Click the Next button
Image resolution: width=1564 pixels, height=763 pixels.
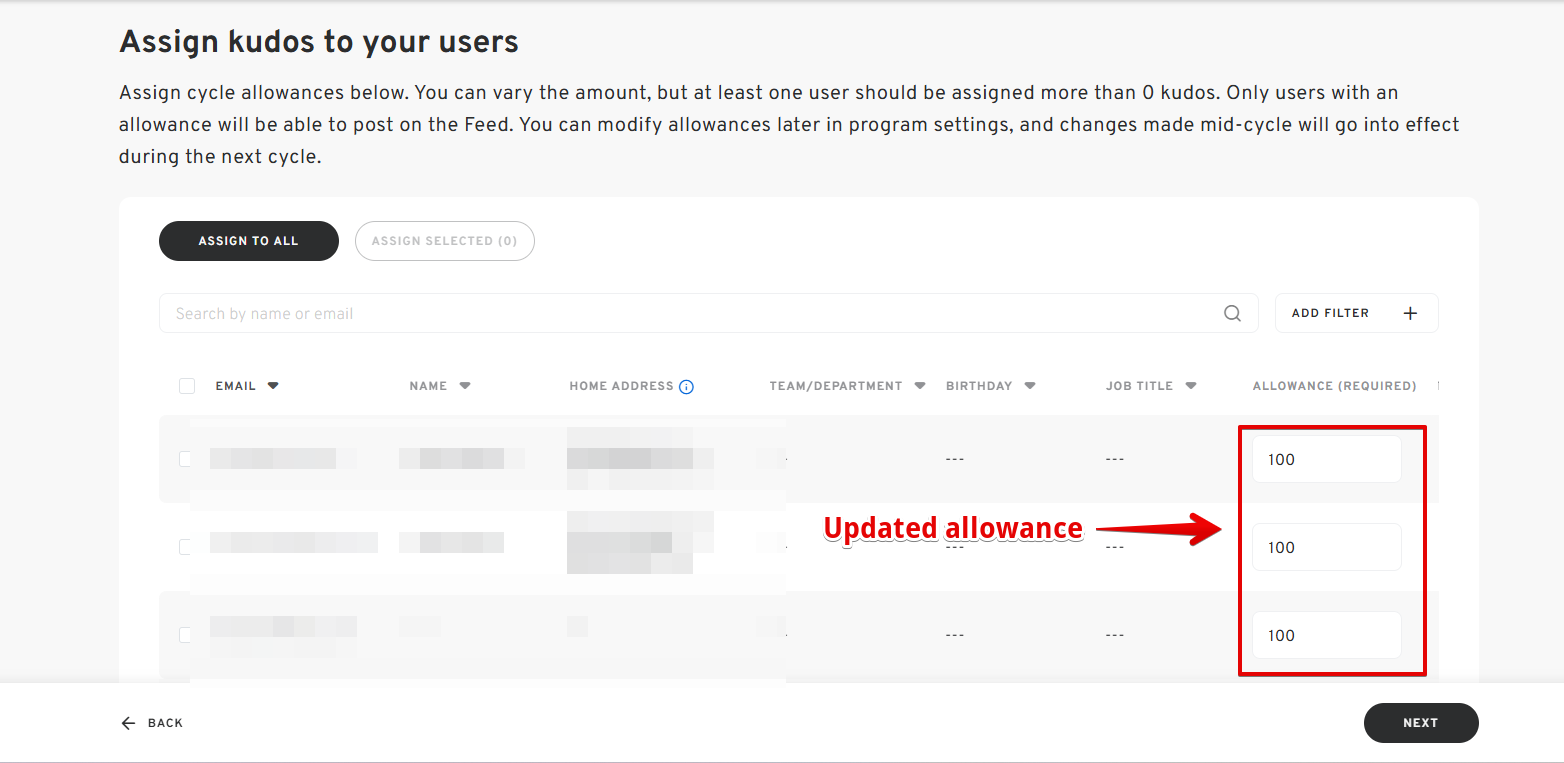(x=1420, y=723)
